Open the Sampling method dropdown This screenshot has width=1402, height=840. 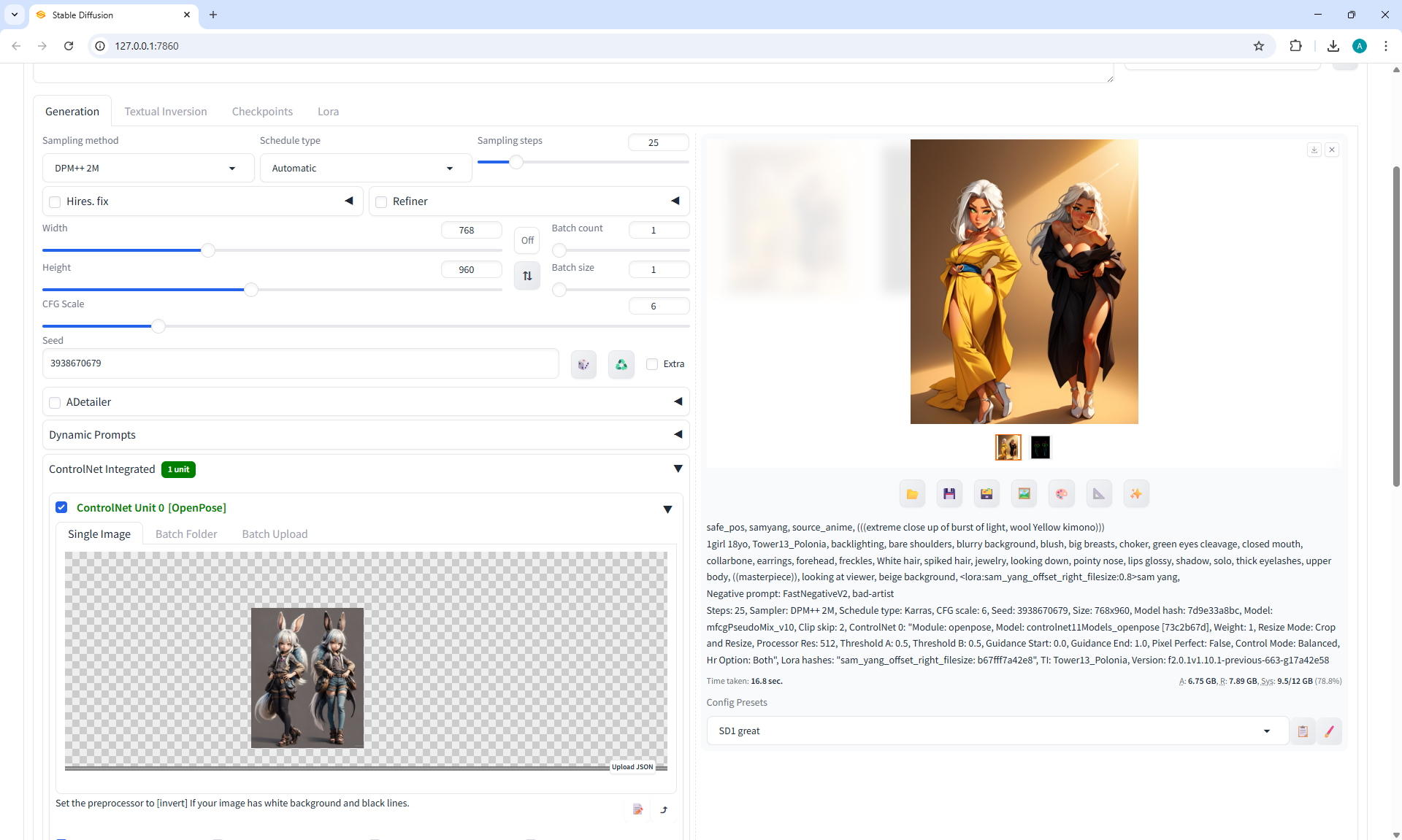[x=148, y=169]
